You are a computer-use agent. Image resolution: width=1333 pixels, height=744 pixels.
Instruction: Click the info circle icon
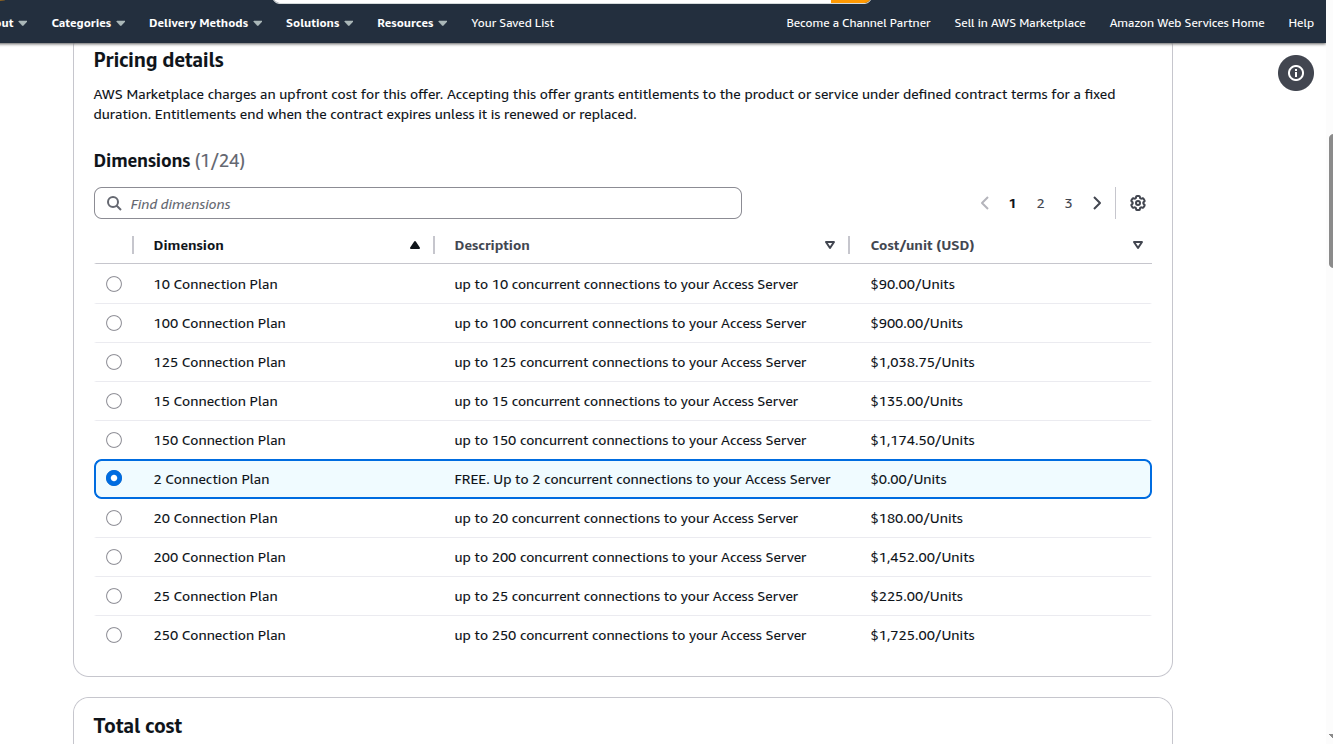[1295, 73]
